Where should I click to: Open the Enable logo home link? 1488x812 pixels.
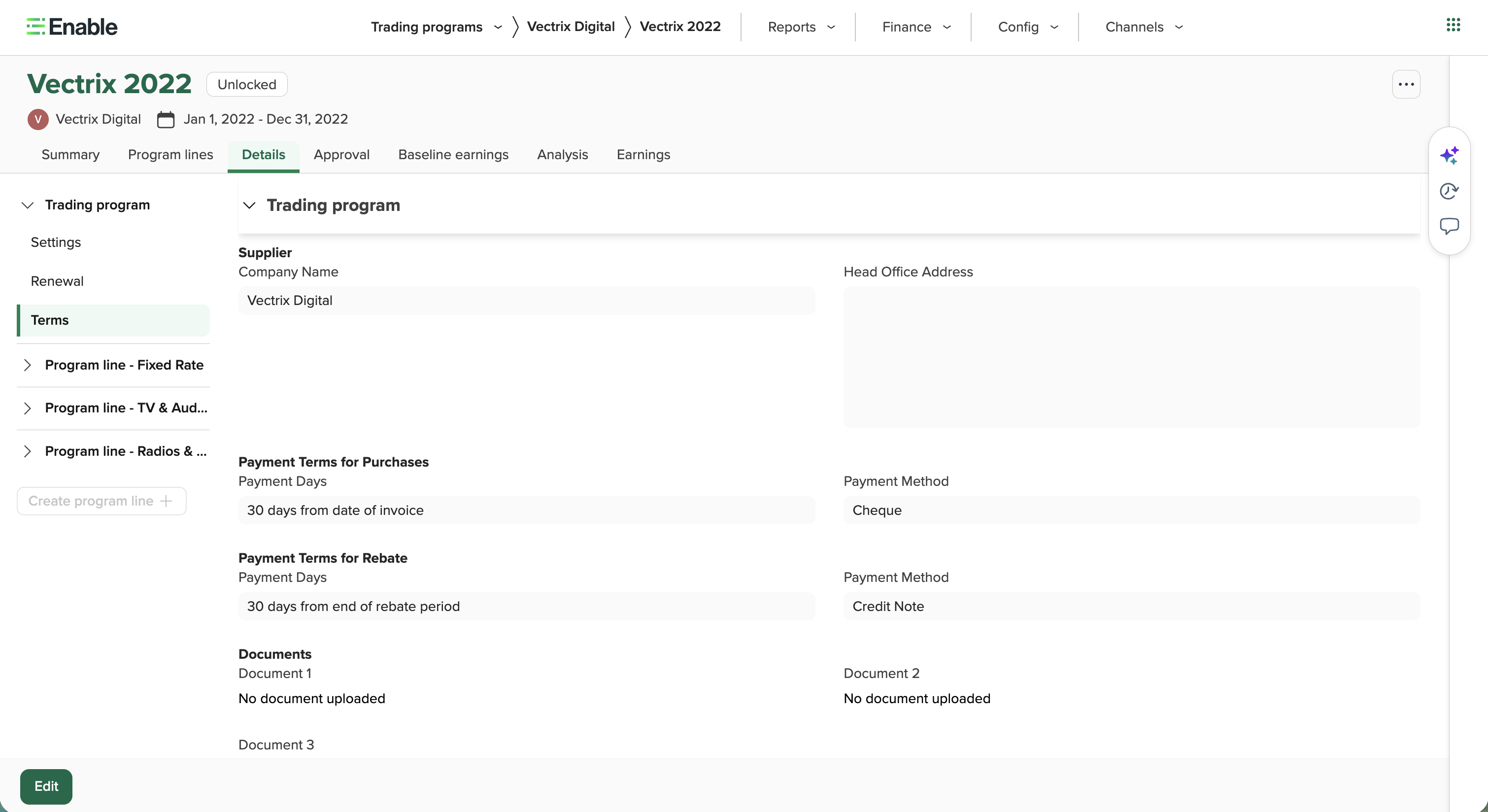pos(71,27)
